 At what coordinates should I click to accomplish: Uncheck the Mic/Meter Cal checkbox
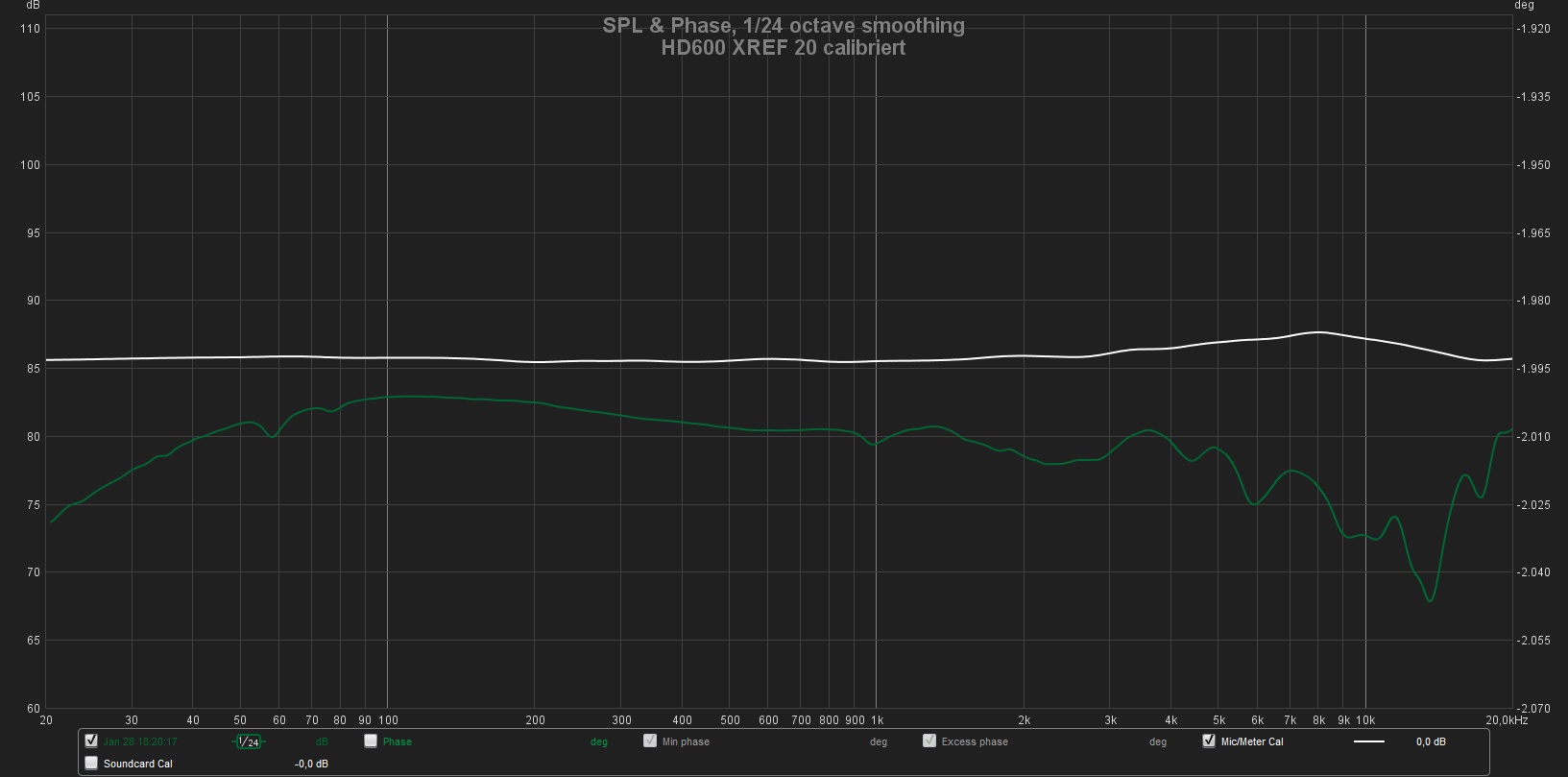tap(1209, 741)
